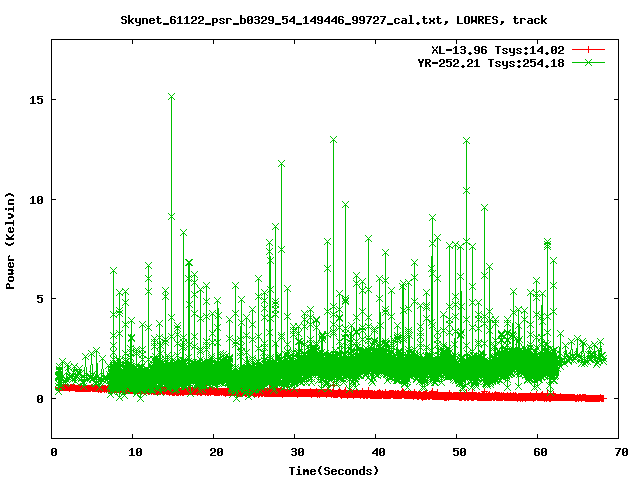
Task: Click the tallest green peak marker near 15 Kelvin
Action: pyautogui.click(x=171, y=97)
